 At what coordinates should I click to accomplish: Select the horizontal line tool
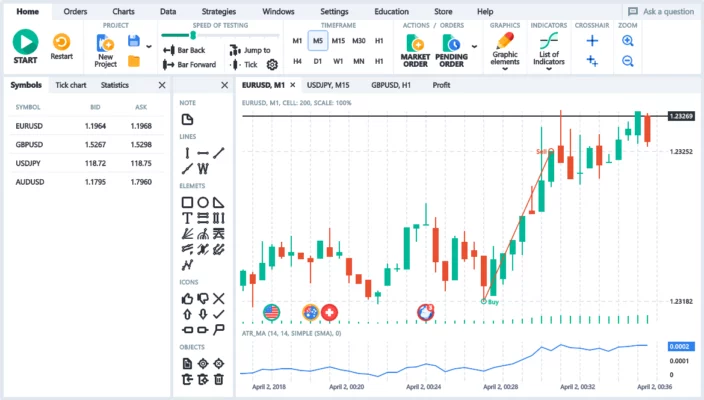click(203, 153)
